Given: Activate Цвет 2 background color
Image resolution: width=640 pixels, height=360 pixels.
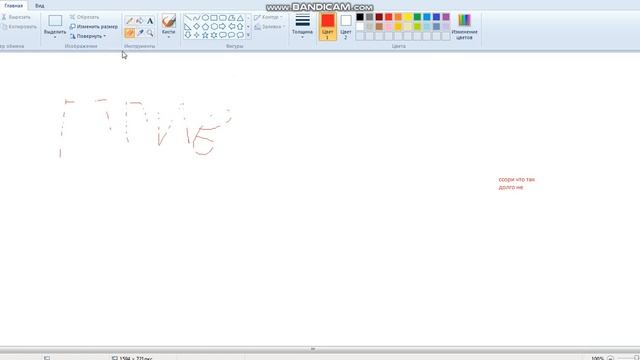Looking at the screenshot, I should [346, 27].
